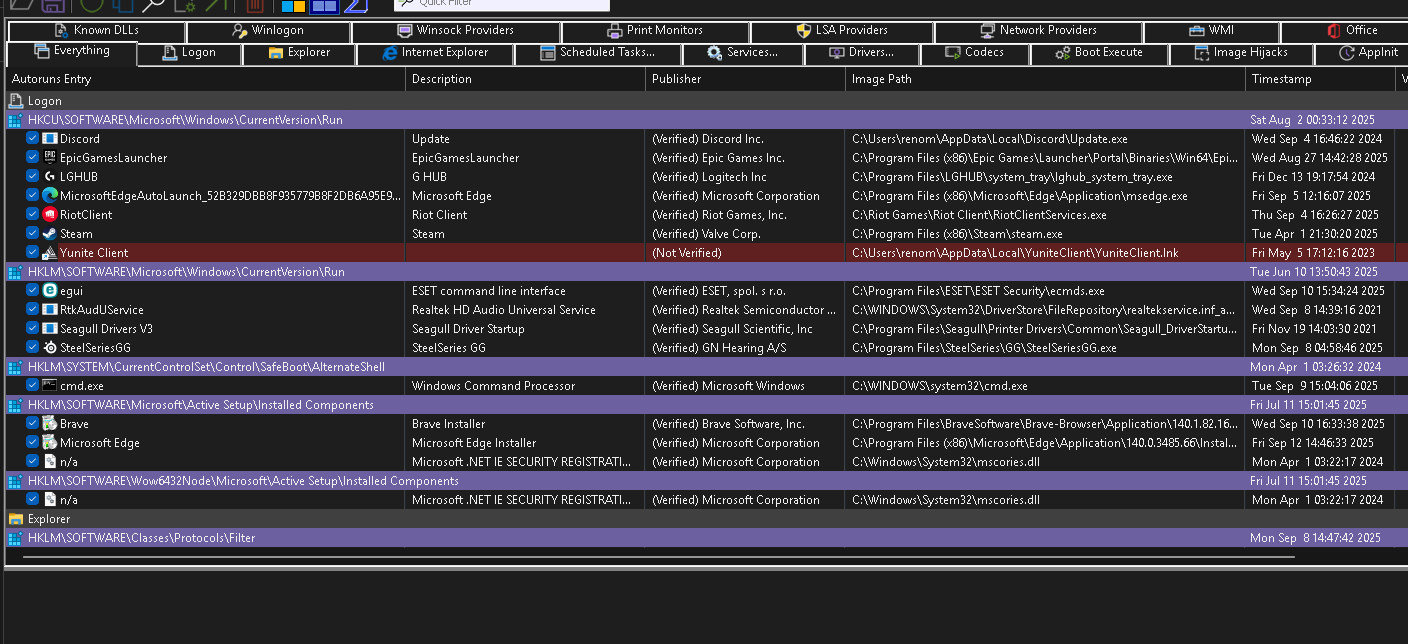Click the Seagull Drivers V3 icon
The image size is (1408, 644).
tap(50, 329)
